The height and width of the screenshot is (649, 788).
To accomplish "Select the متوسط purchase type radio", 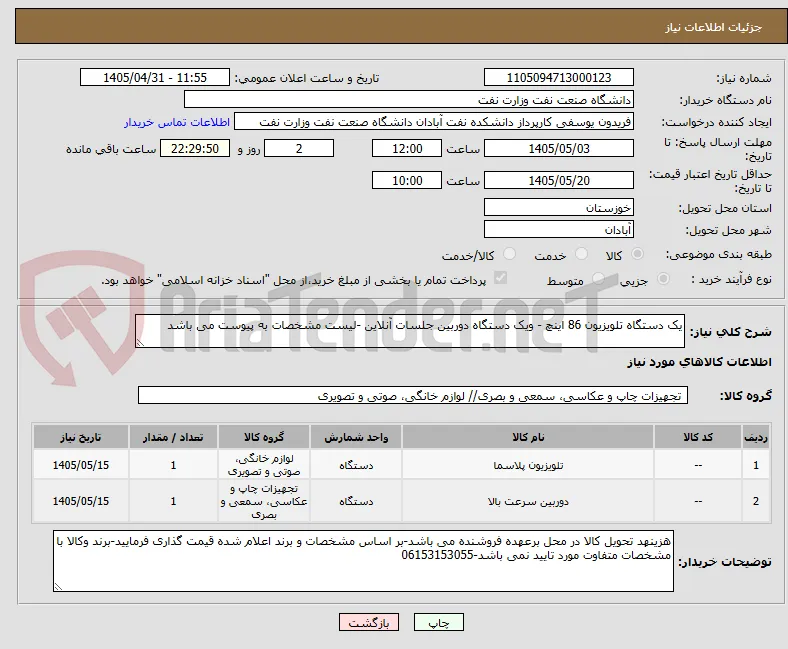I will click(599, 279).
